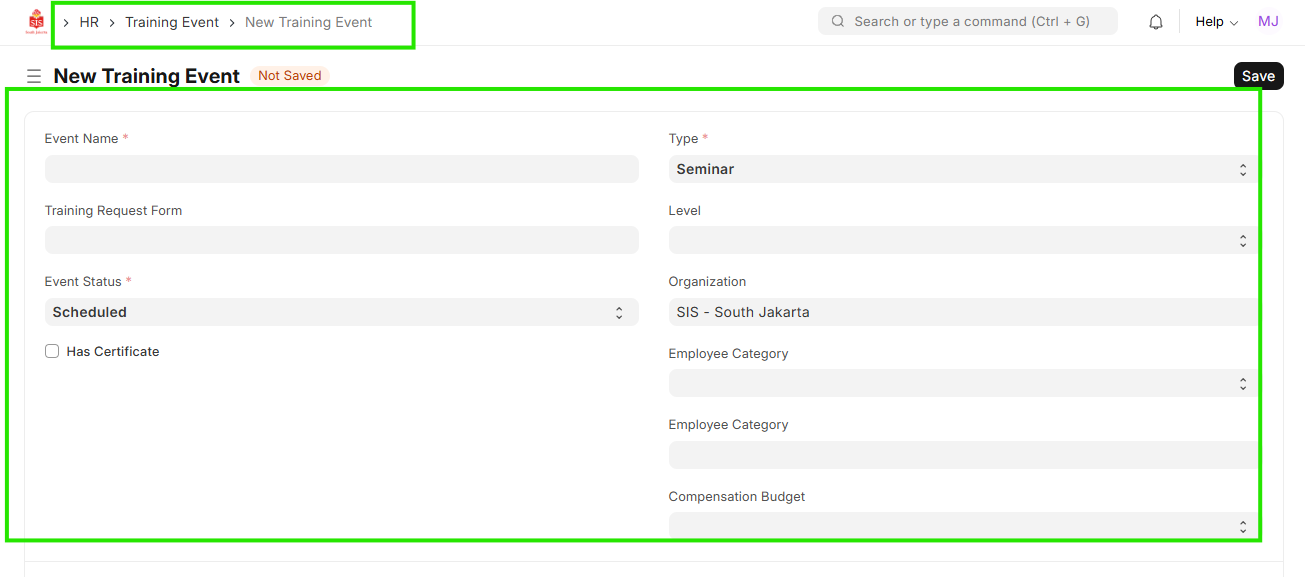Click the search magnifier icon

click(838, 21)
